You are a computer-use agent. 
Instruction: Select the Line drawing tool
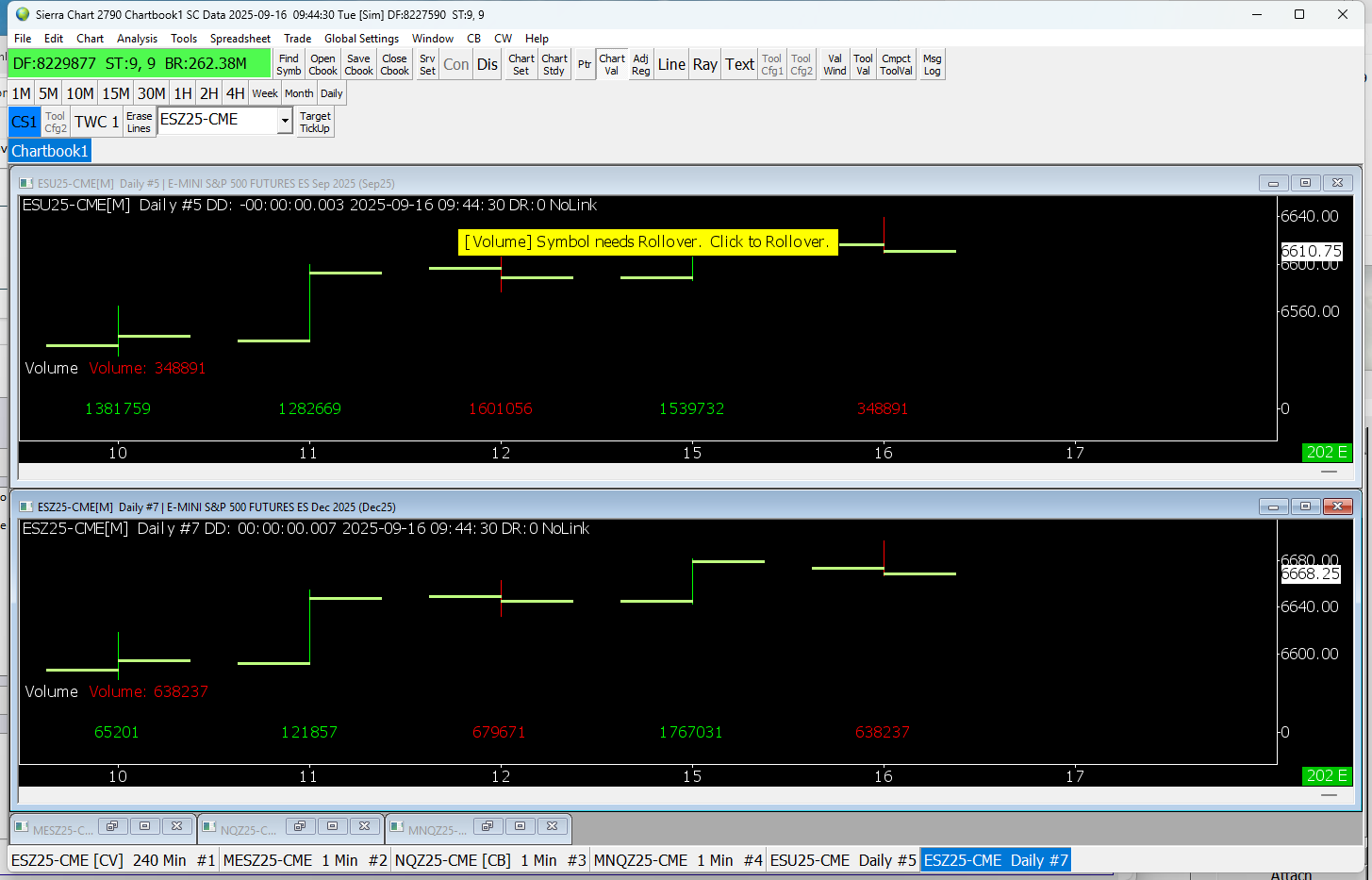(671, 64)
